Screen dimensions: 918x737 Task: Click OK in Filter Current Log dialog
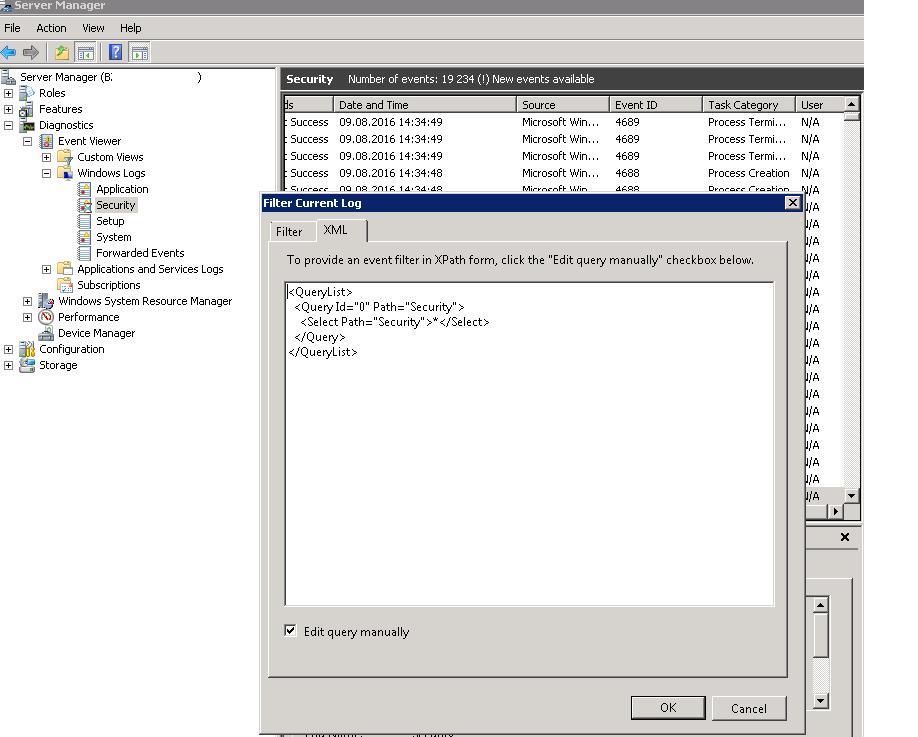click(667, 708)
